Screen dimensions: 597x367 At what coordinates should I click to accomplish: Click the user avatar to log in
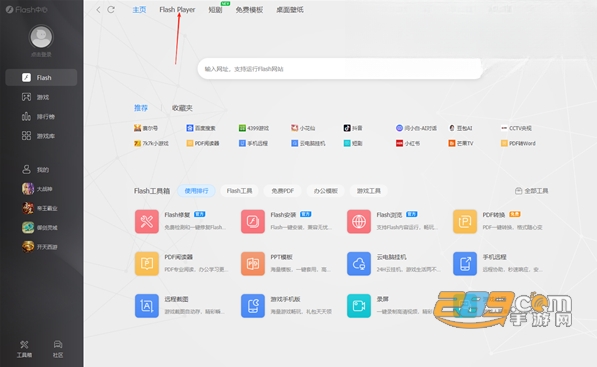click(41, 37)
